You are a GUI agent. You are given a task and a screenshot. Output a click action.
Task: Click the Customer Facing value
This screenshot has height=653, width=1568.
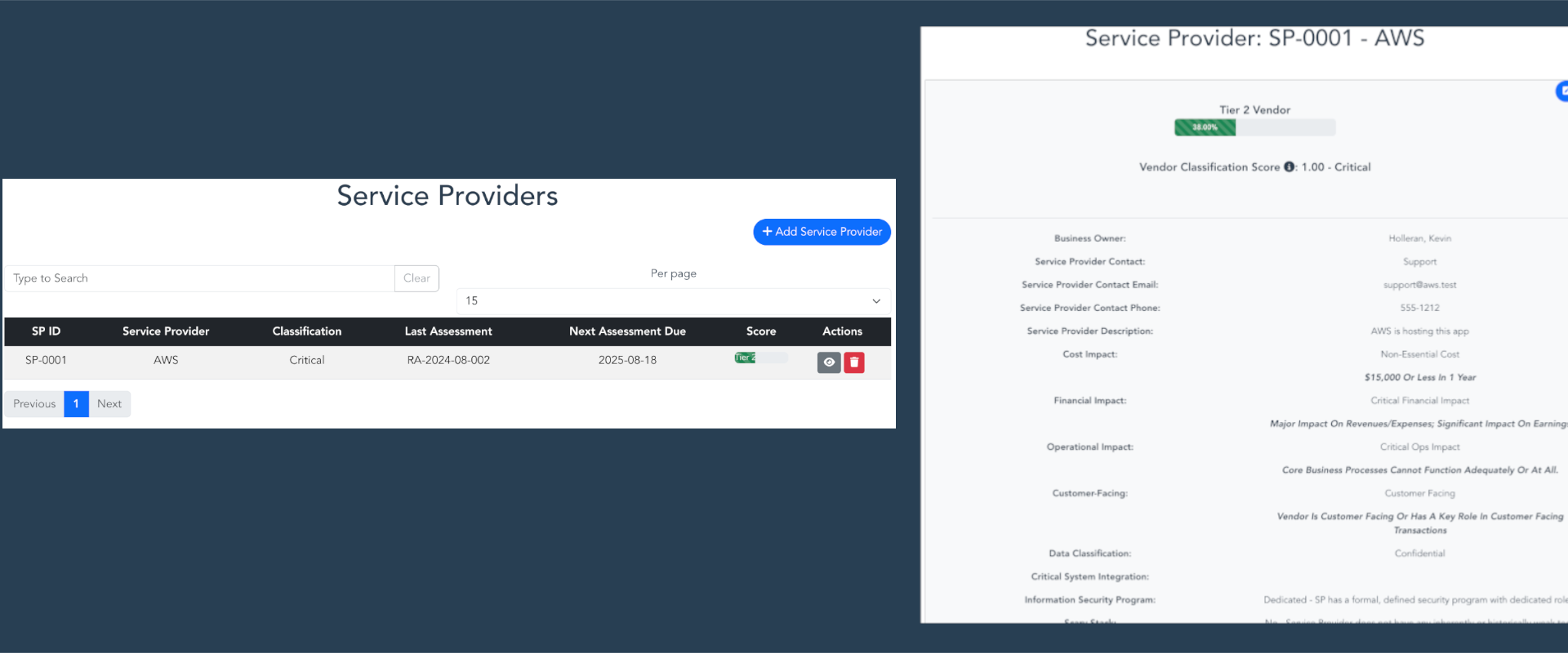[x=1419, y=494]
